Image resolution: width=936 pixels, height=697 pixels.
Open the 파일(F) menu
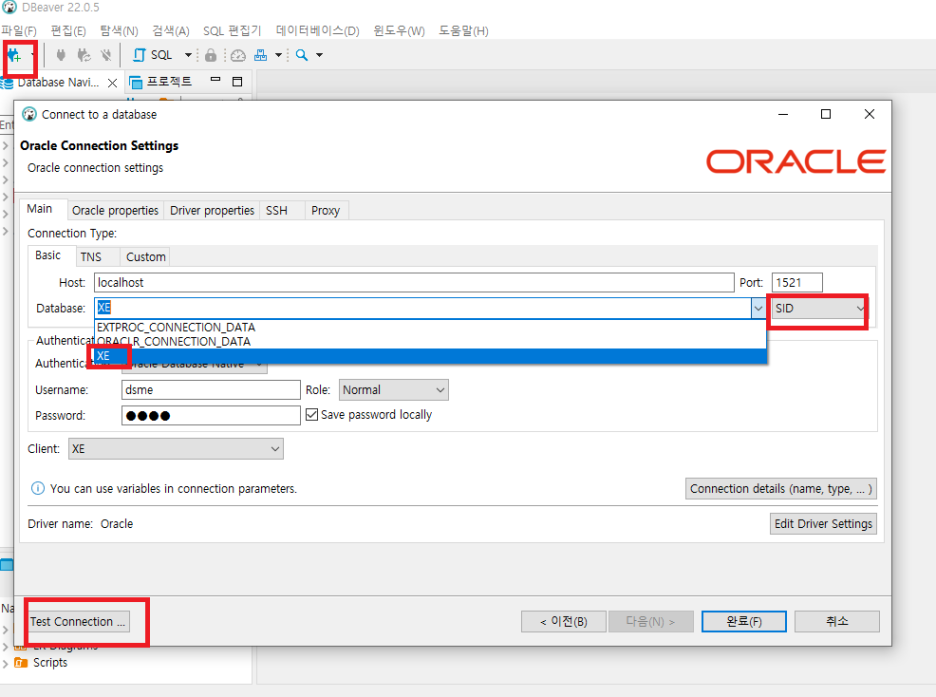pyautogui.click(x=19, y=30)
